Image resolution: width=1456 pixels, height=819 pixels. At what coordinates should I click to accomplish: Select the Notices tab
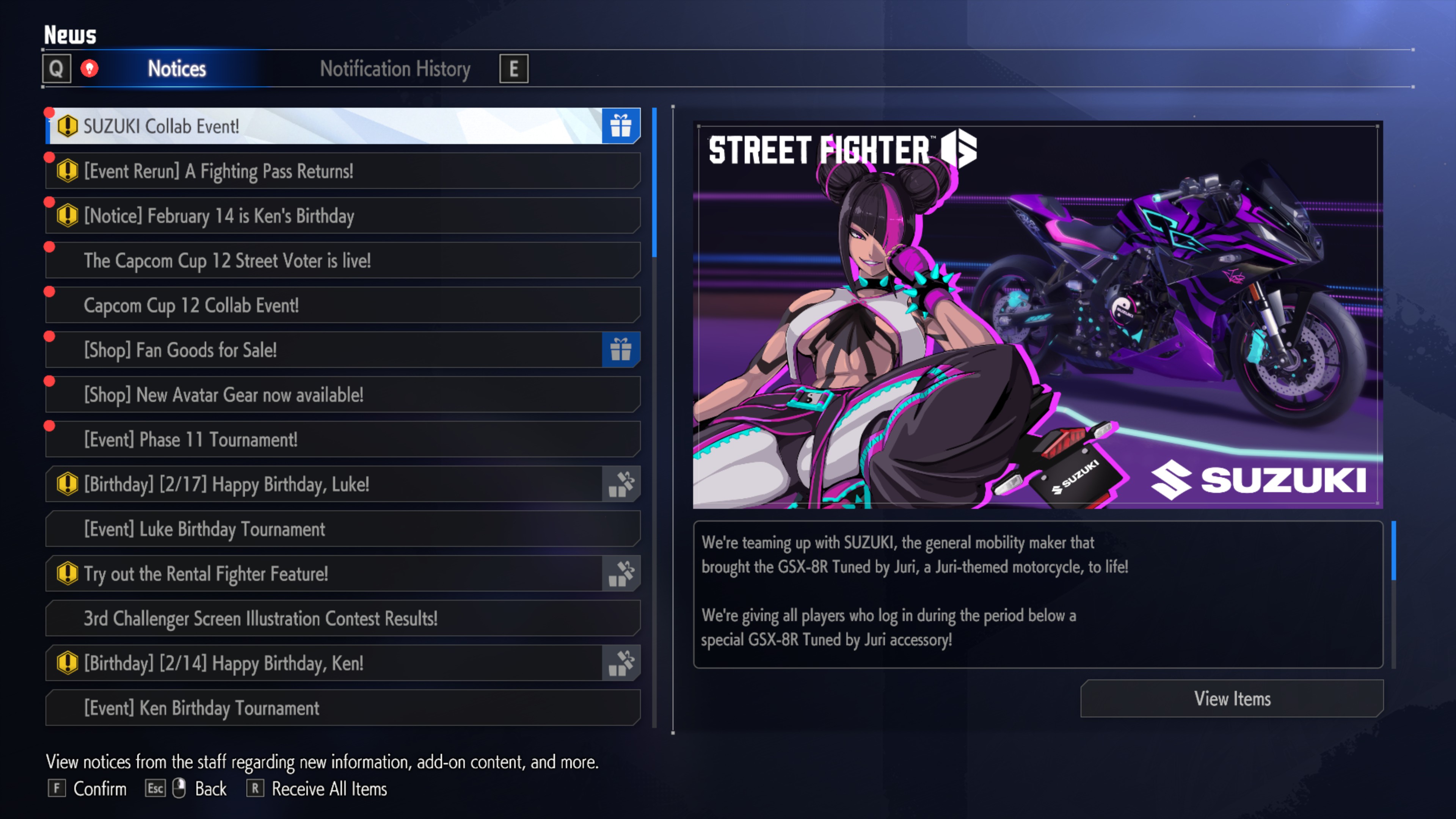click(177, 69)
